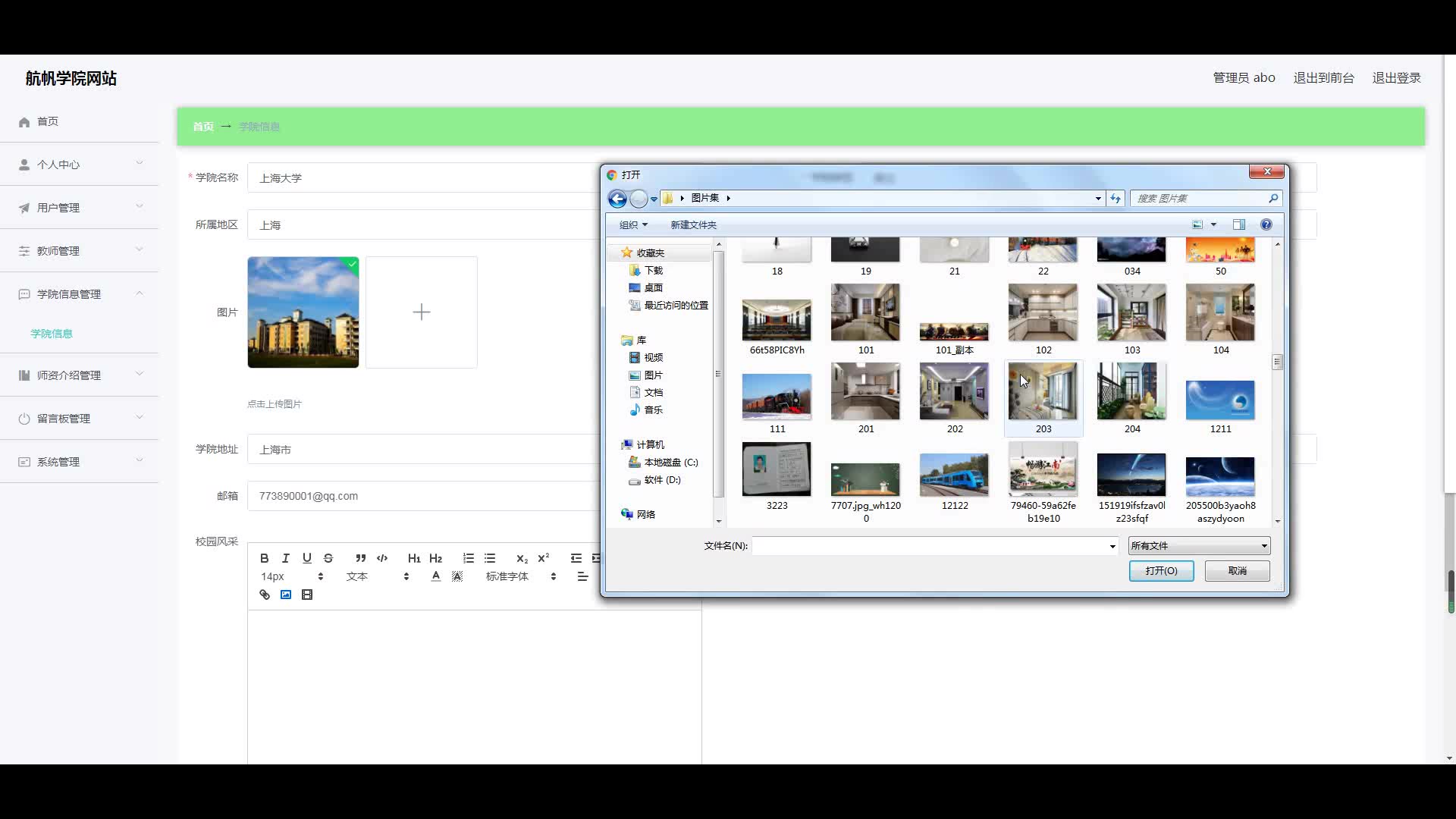The height and width of the screenshot is (819, 1456).
Task: Toggle underline formatting
Action: click(x=307, y=558)
